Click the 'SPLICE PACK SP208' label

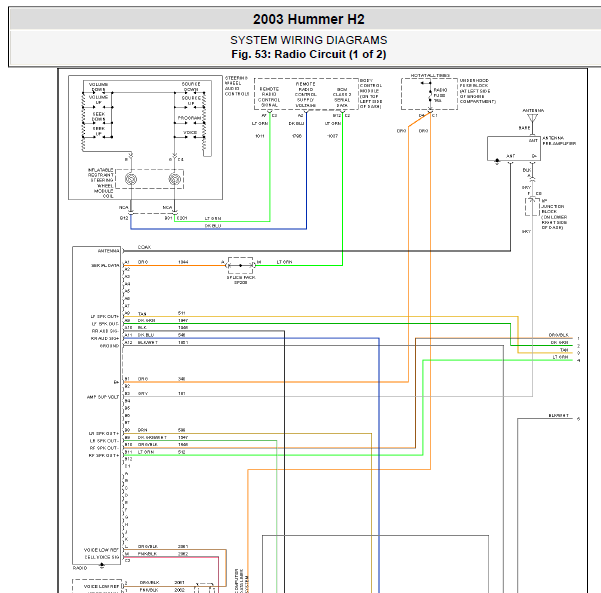241,280
